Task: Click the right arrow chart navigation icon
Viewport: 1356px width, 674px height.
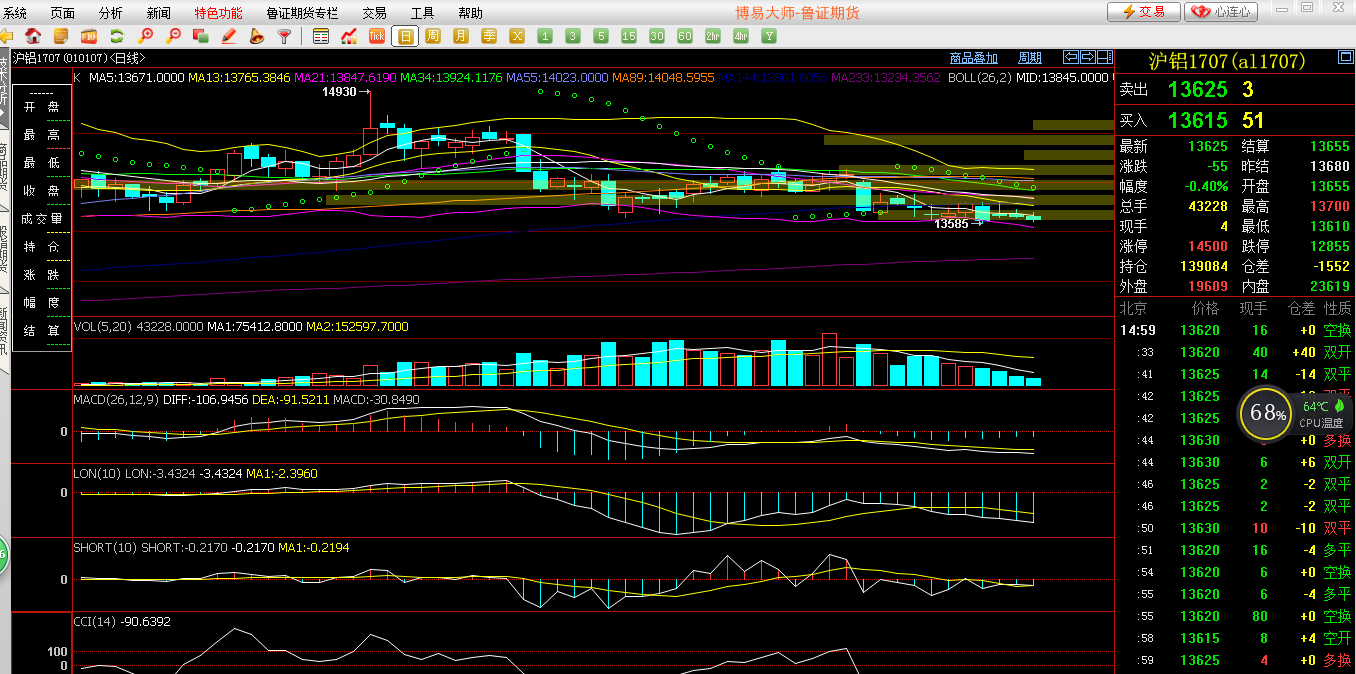Action: tap(1087, 57)
